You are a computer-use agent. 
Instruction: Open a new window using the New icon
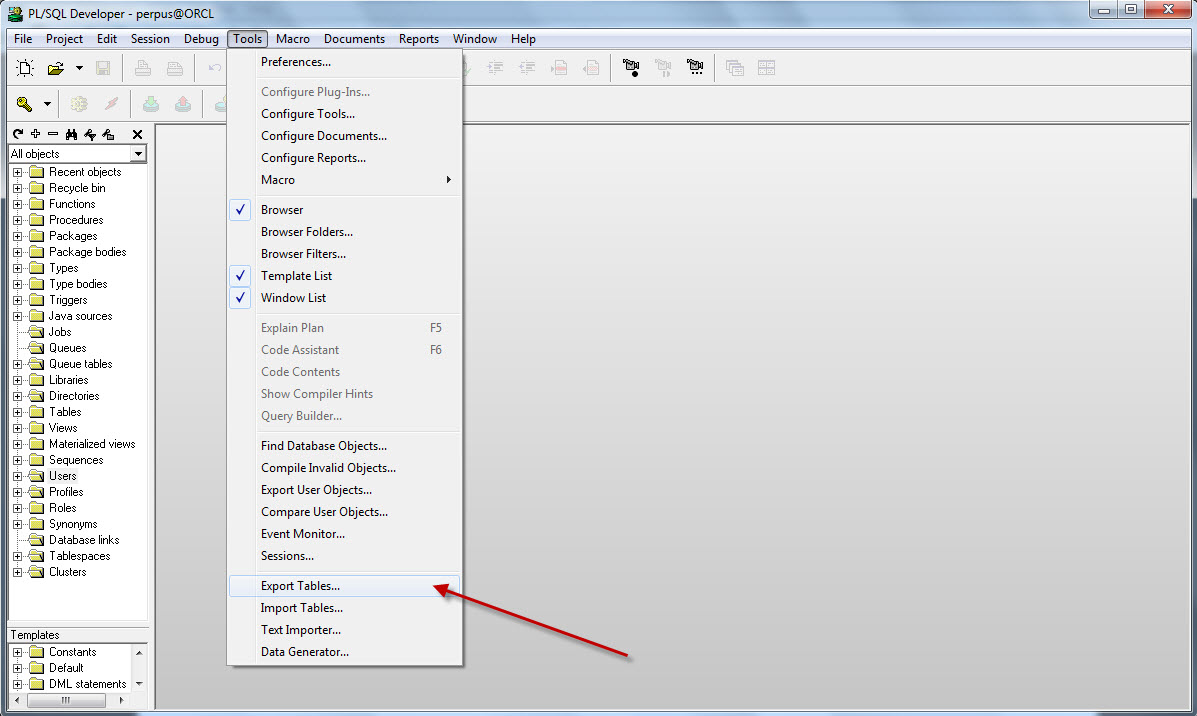tap(25, 67)
